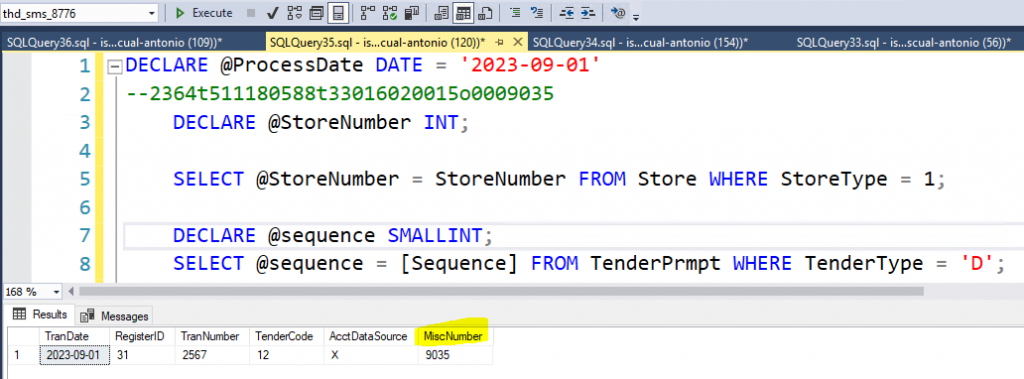The width and height of the screenshot is (1024, 379).
Task: Click the line number 4 margin
Action: (84, 151)
